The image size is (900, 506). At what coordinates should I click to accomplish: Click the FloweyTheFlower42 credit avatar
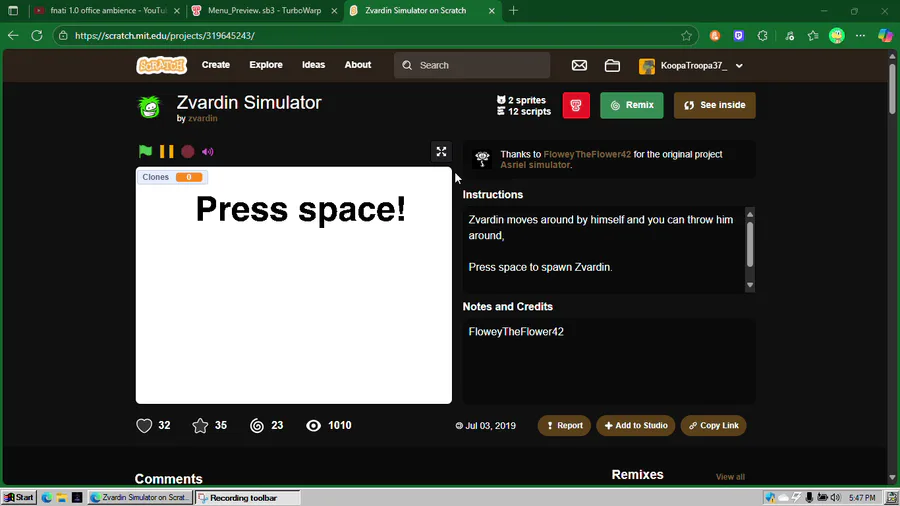482,159
